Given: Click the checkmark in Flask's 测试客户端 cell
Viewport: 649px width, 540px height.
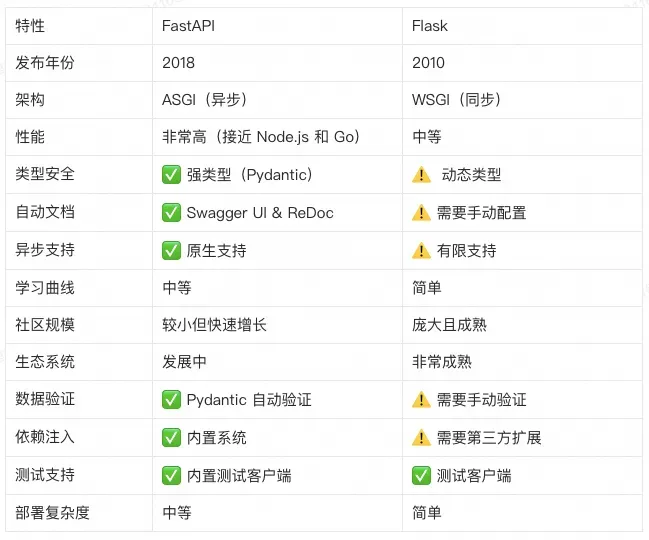Looking at the screenshot, I should click(x=421, y=475).
